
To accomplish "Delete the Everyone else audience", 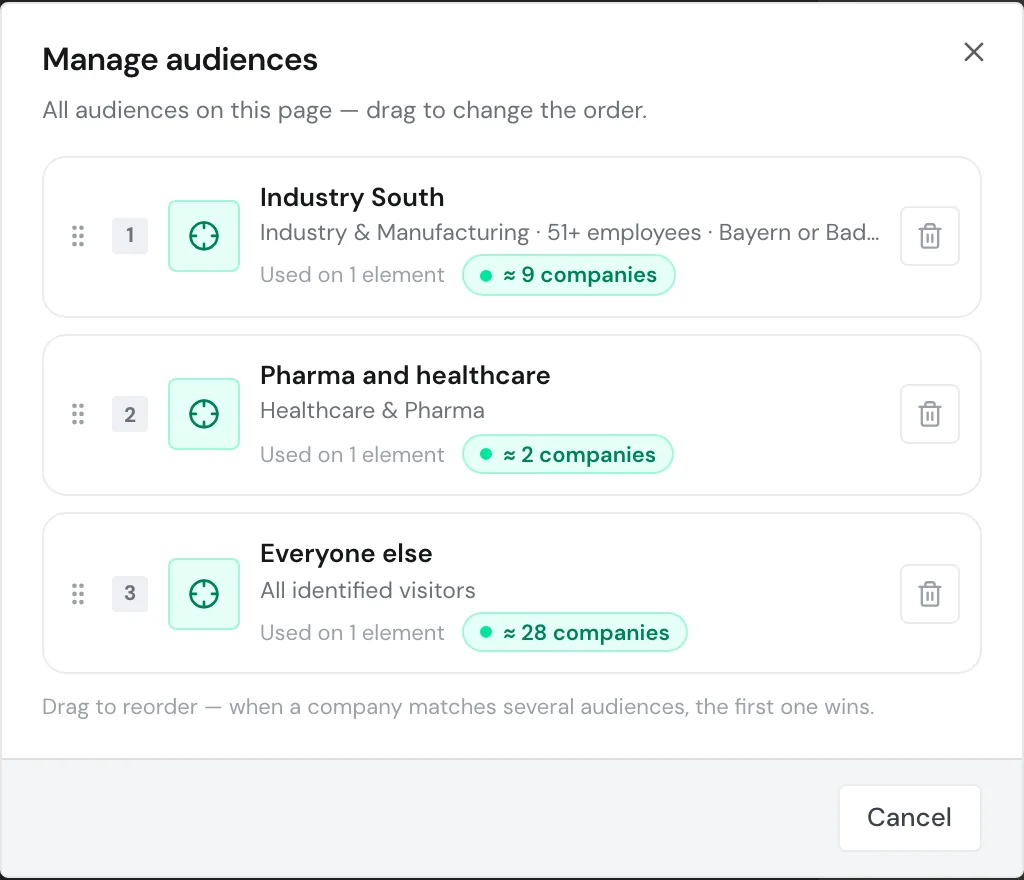I will point(929,593).
